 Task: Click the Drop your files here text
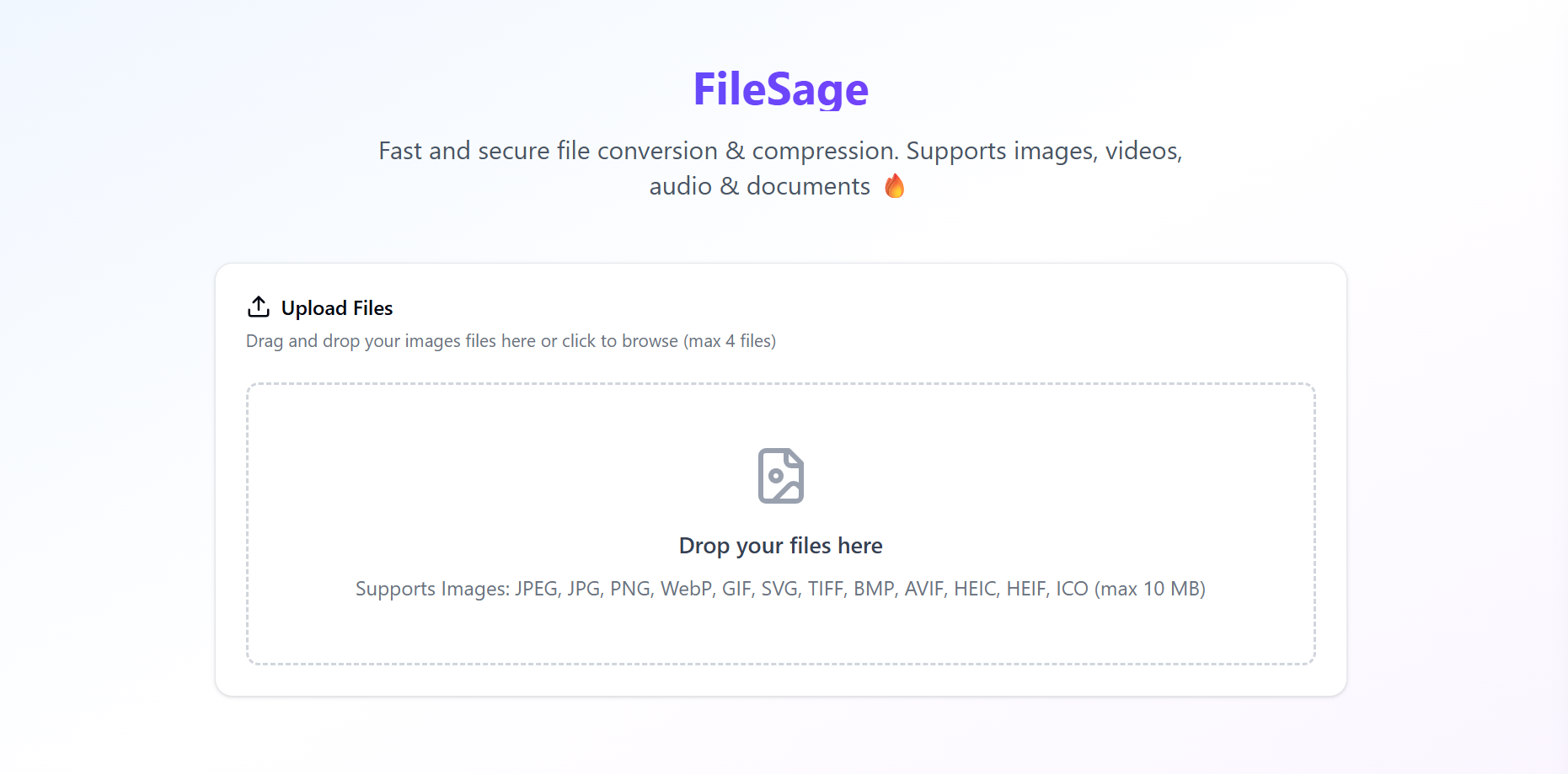click(x=780, y=545)
